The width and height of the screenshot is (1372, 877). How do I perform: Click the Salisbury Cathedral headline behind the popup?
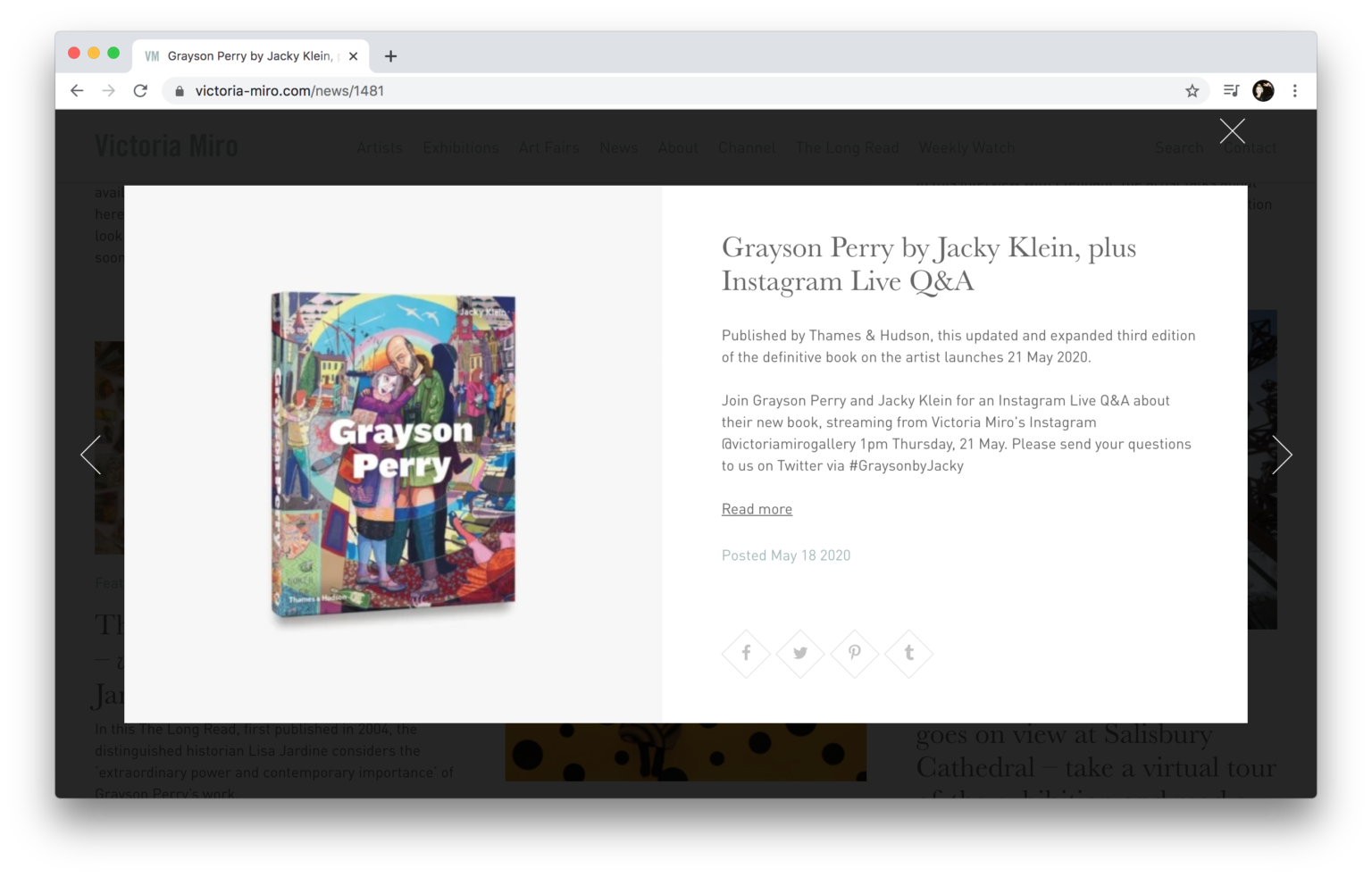[1096, 759]
